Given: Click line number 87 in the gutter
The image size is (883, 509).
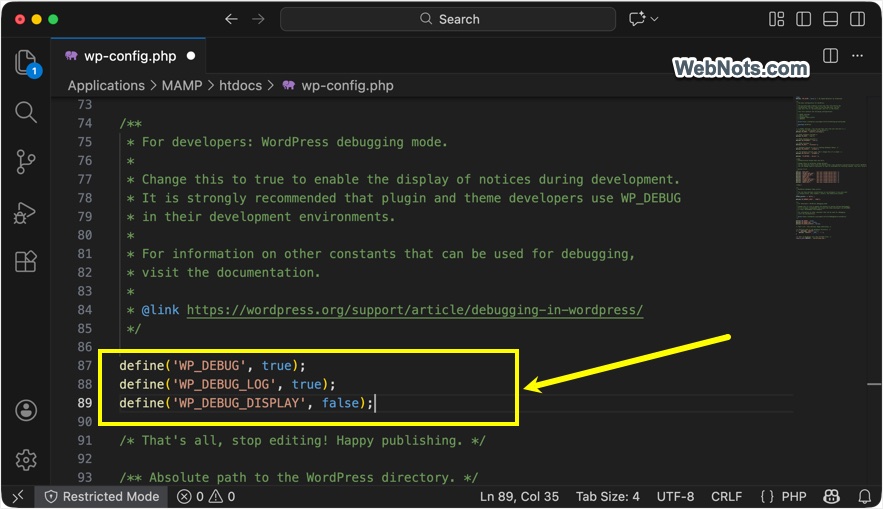Looking at the screenshot, I should click(x=84, y=365).
